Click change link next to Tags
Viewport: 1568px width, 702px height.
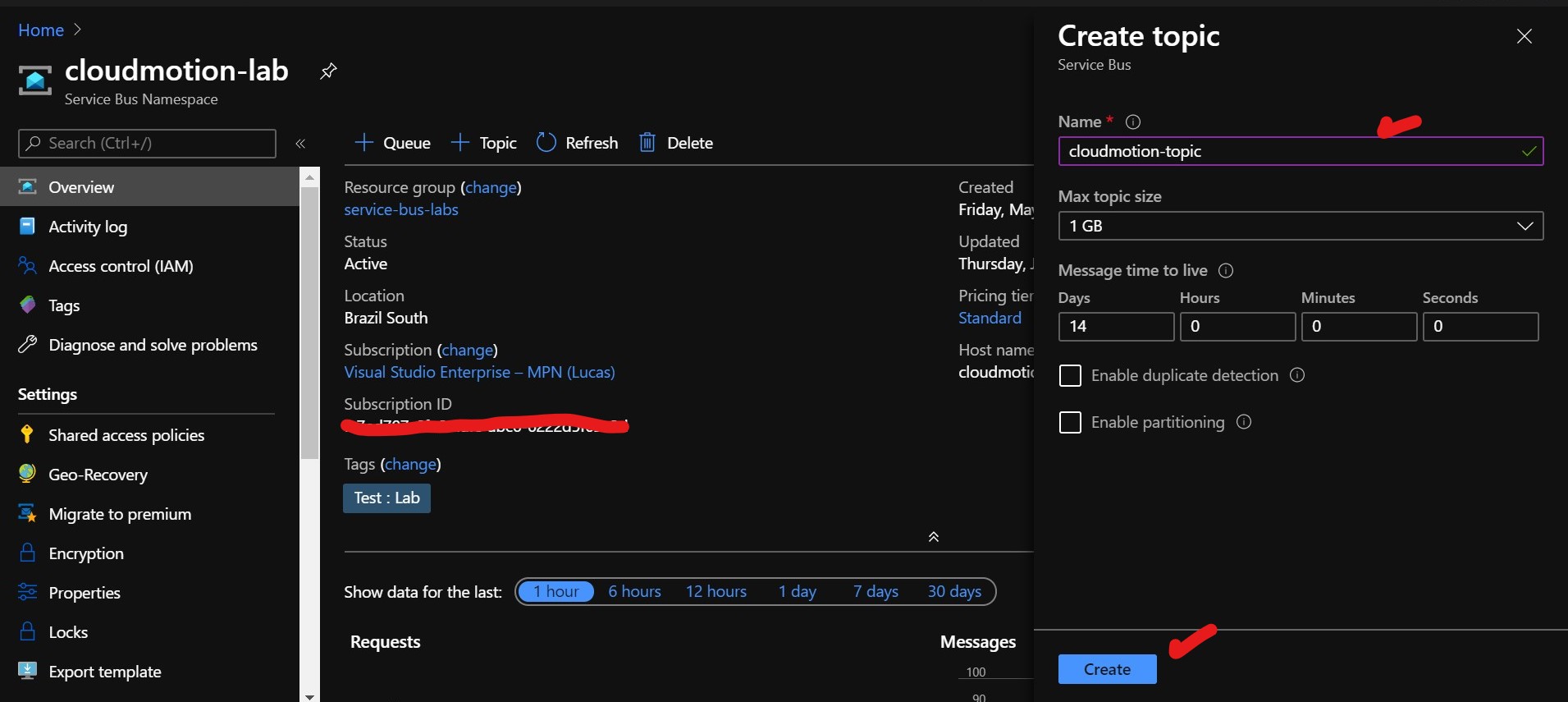click(410, 464)
